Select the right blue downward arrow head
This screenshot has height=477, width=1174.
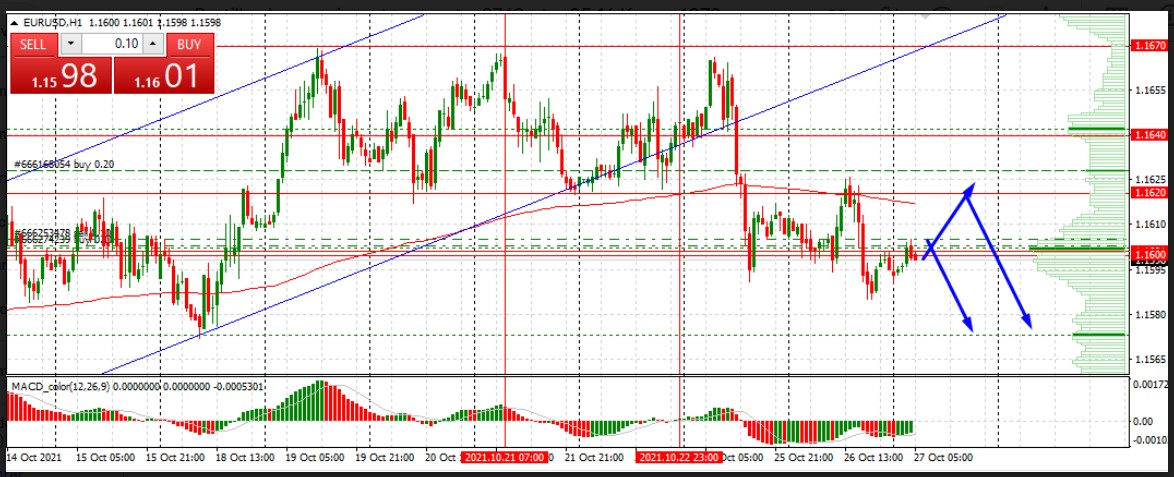pyautogui.click(x=1027, y=322)
